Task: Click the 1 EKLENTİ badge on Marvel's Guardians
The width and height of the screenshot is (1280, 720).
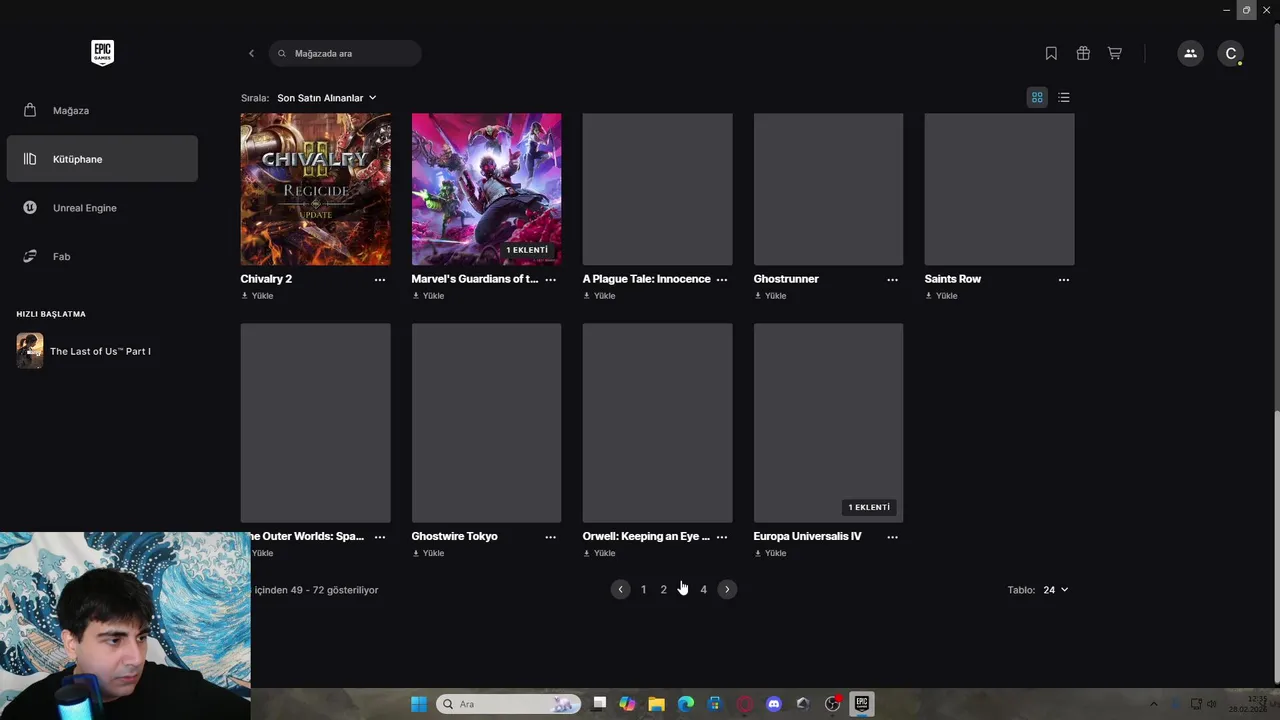Action: [527, 250]
